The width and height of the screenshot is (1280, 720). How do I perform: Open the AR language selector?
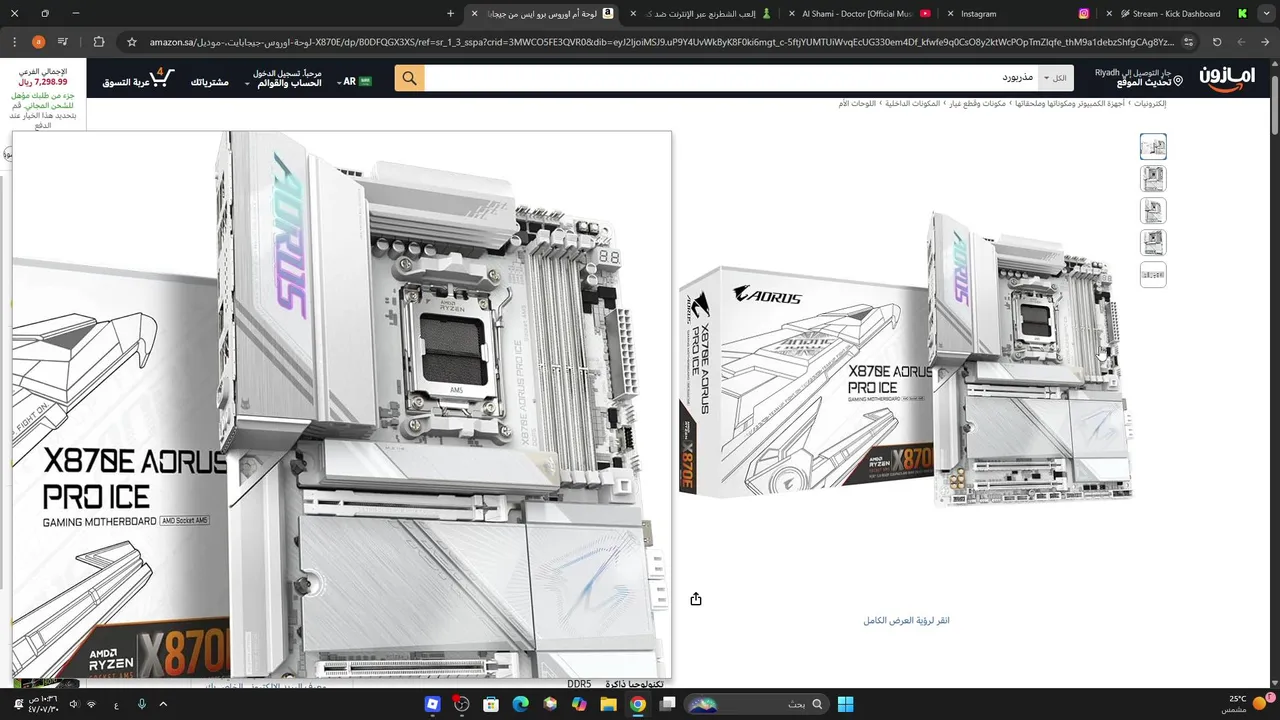click(x=354, y=81)
